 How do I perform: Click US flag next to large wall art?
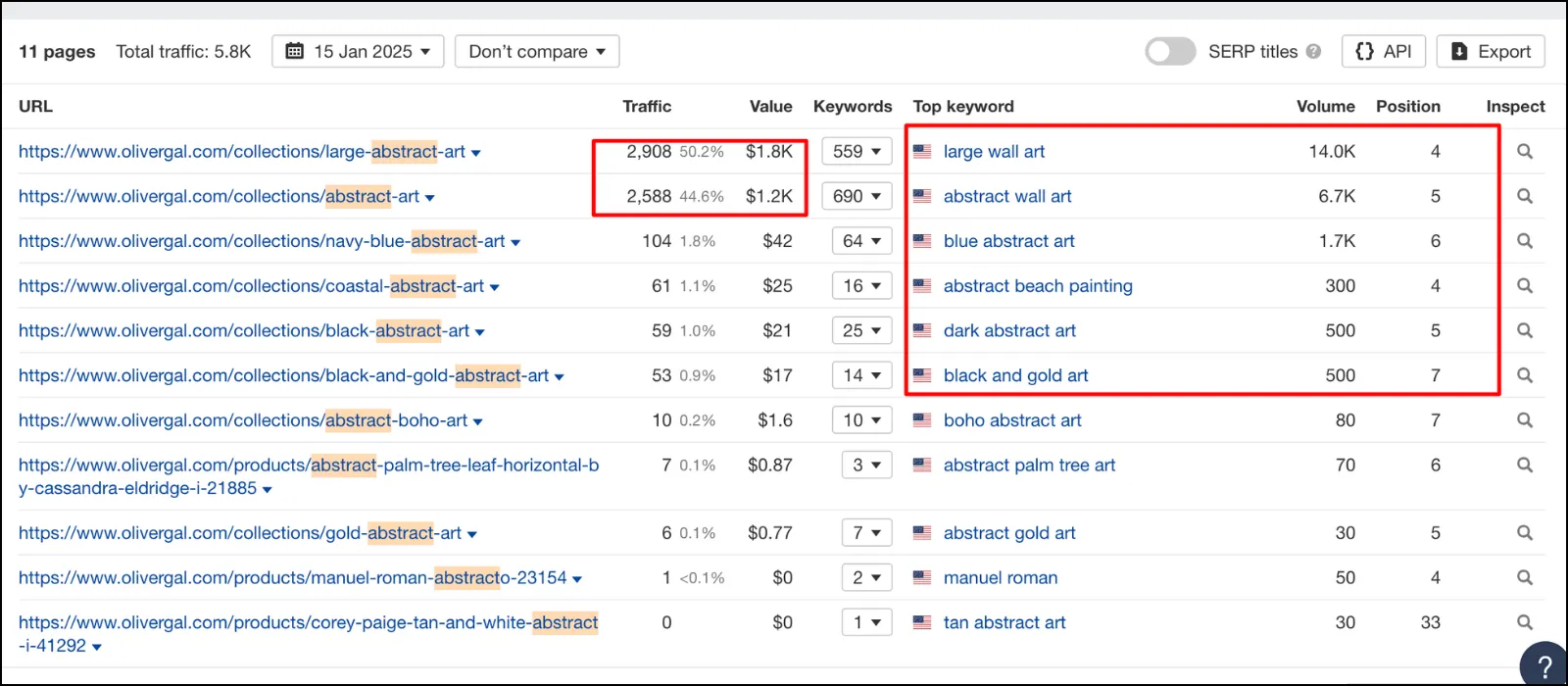[922, 152]
